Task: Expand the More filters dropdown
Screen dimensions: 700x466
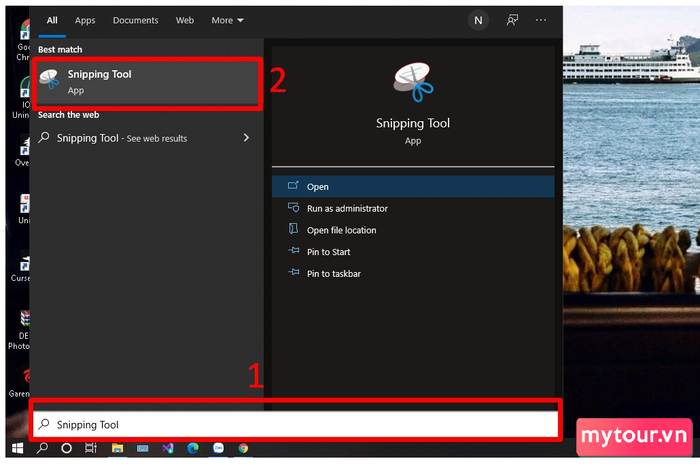Action: (227, 21)
